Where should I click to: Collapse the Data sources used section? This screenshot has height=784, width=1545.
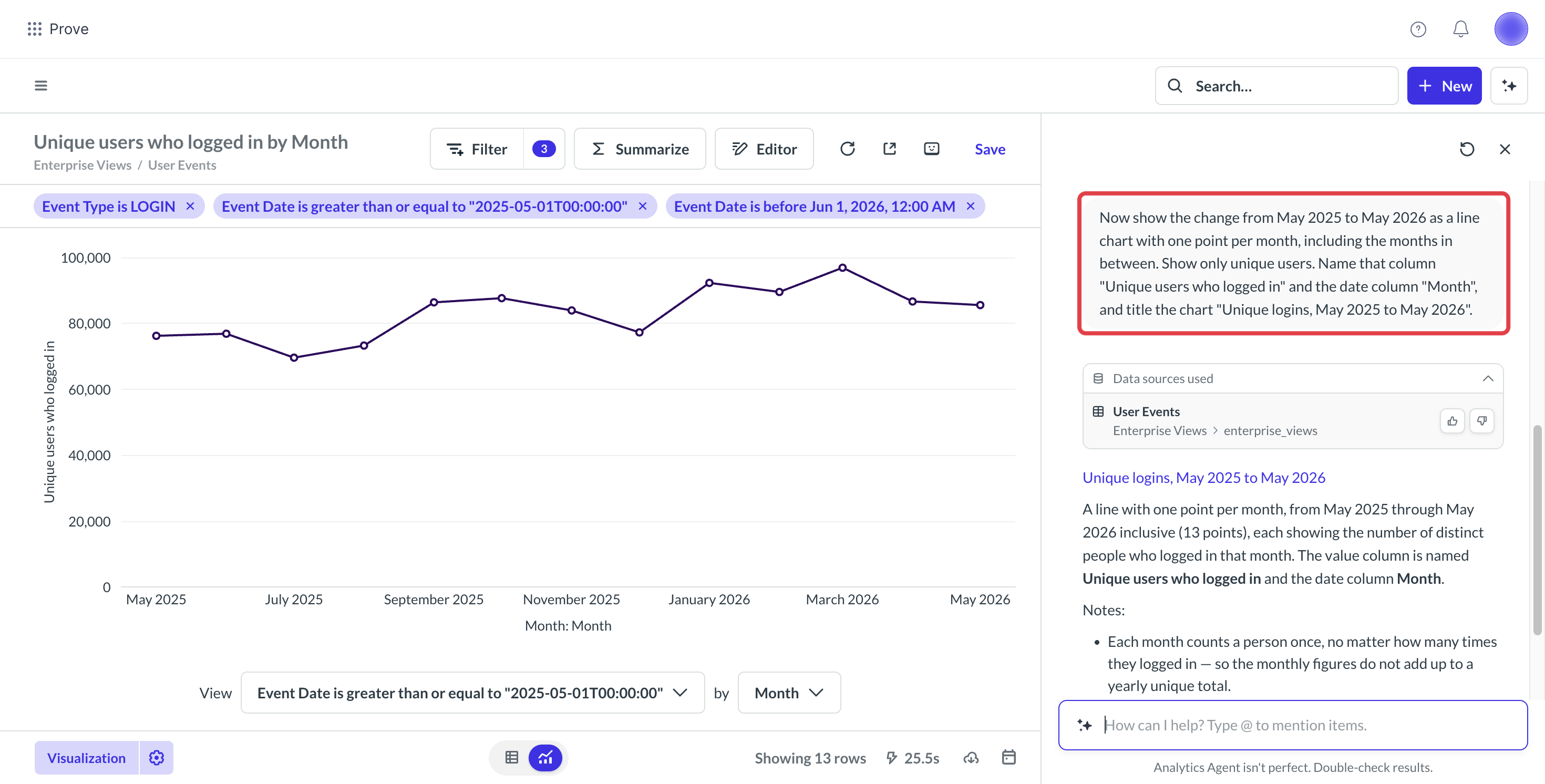[x=1487, y=378]
